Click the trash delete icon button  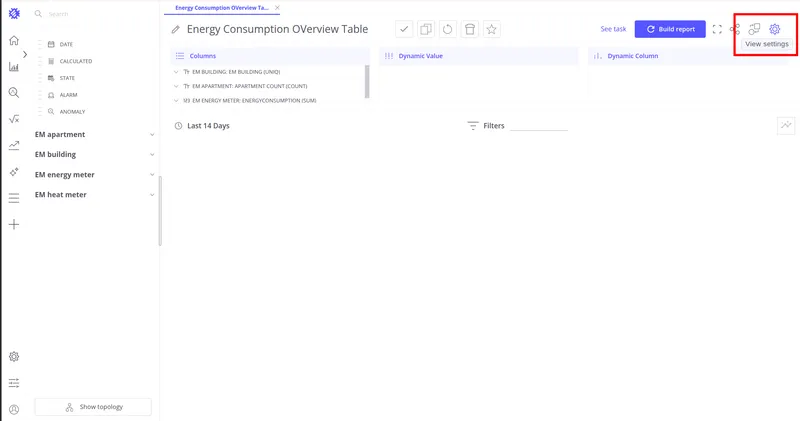(469, 29)
